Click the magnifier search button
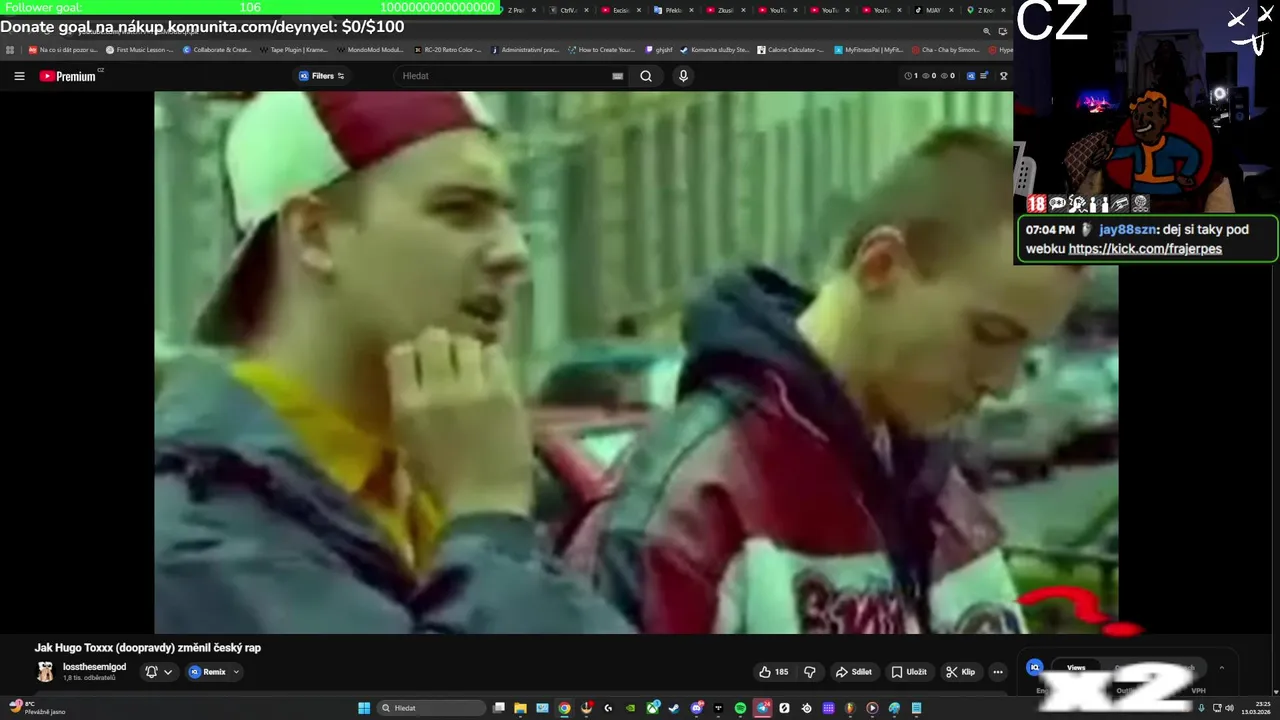 point(646,76)
